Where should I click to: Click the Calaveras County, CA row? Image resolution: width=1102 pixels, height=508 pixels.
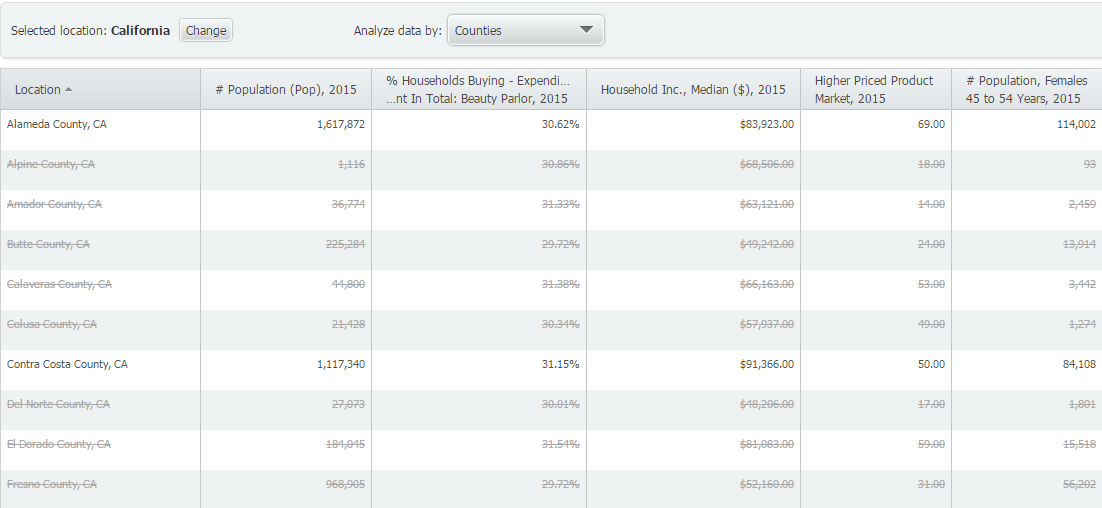pyautogui.click(x=59, y=284)
